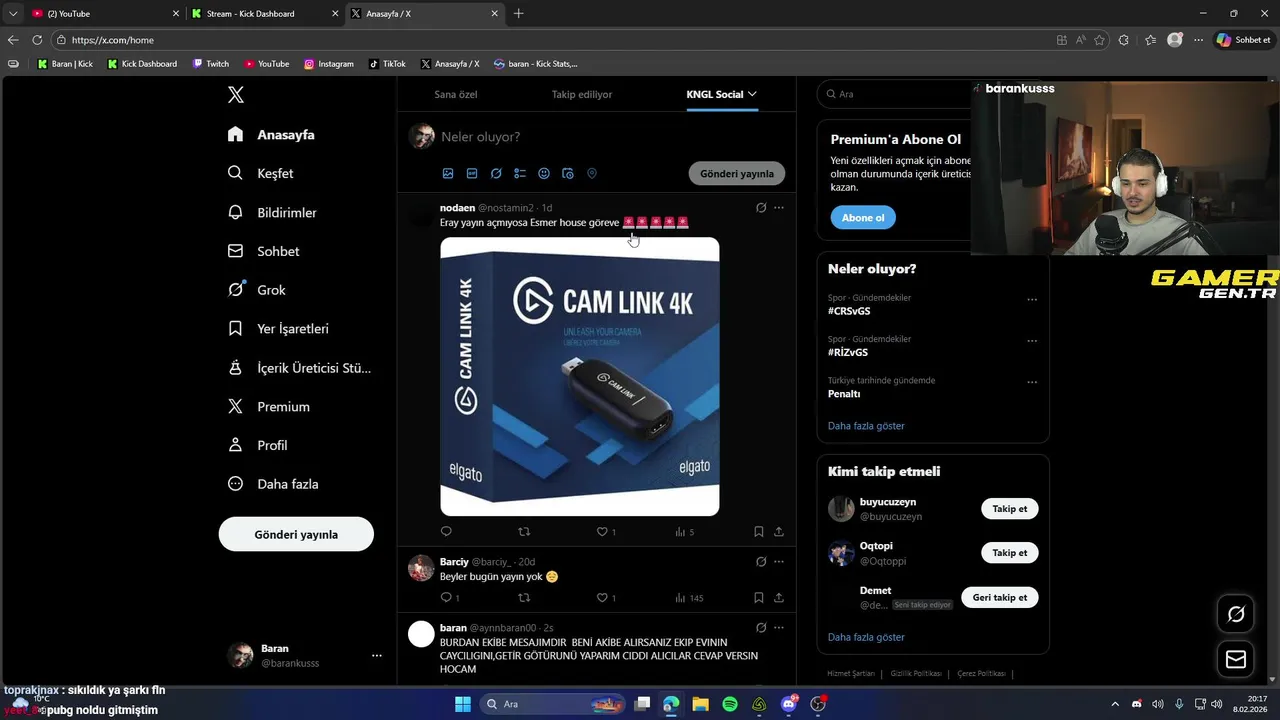
Task: Switch to Stream - Kick Dashboard tab
Action: pyautogui.click(x=264, y=14)
